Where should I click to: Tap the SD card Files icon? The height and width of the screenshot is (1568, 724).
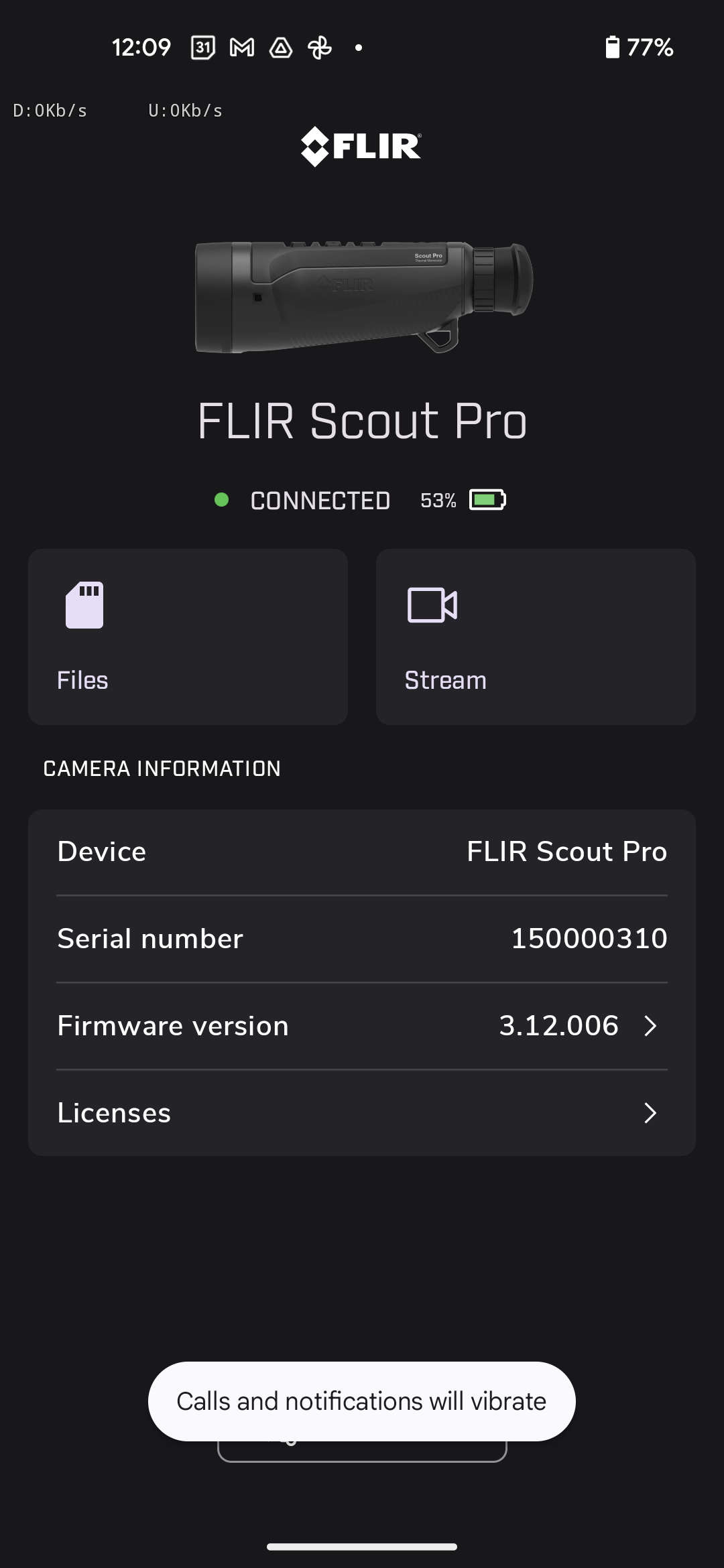click(x=84, y=604)
